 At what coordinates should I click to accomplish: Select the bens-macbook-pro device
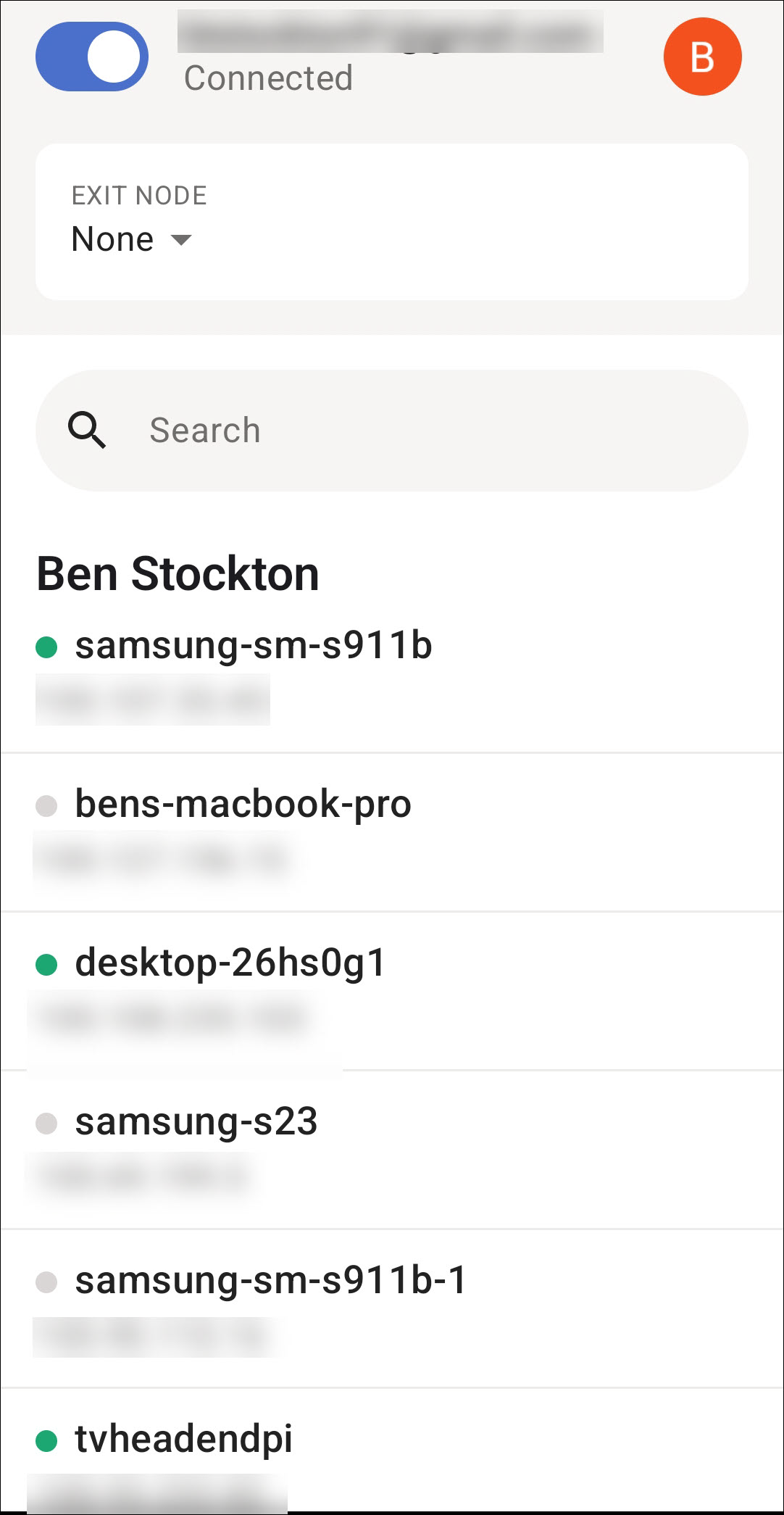click(243, 804)
